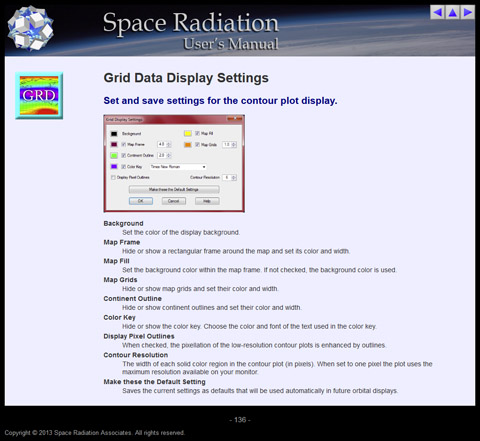
Task: Enable the Display Pixel Outlines checkbox
Action: pyautogui.click(x=113, y=177)
